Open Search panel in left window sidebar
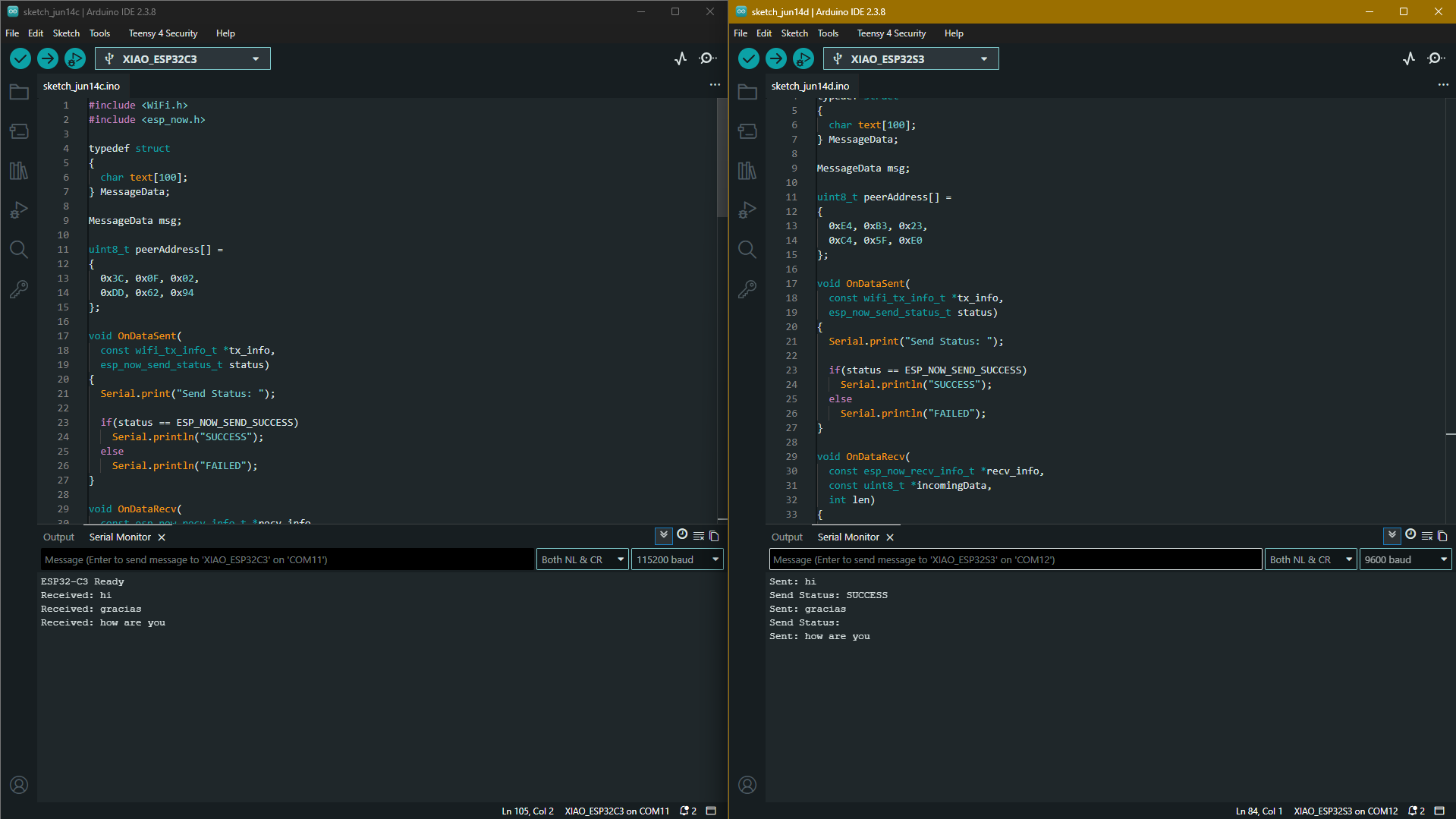Image resolution: width=1456 pixels, height=819 pixels. pos(19,250)
